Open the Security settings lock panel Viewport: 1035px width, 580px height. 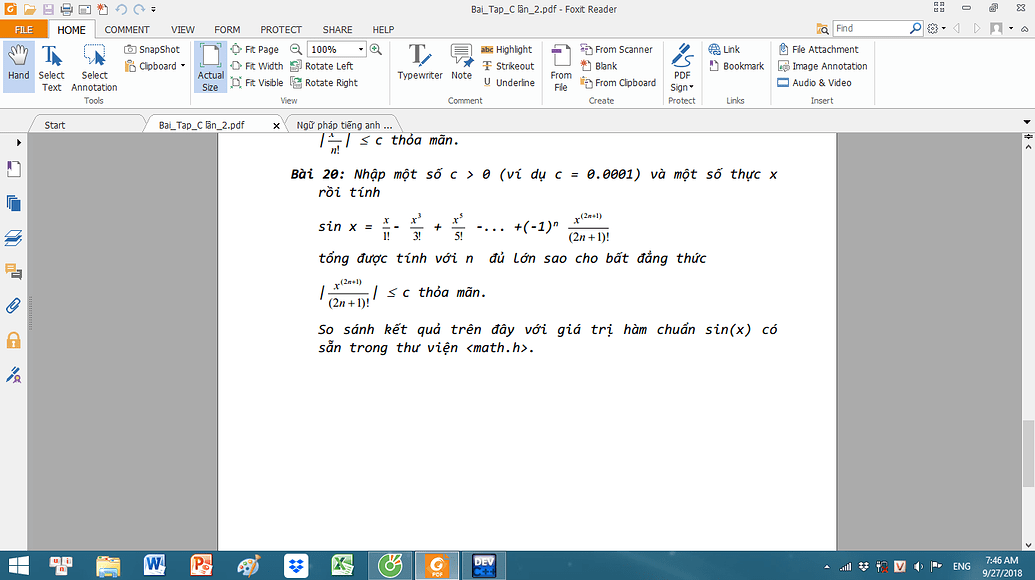pyautogui.click(x=14, y=340)
